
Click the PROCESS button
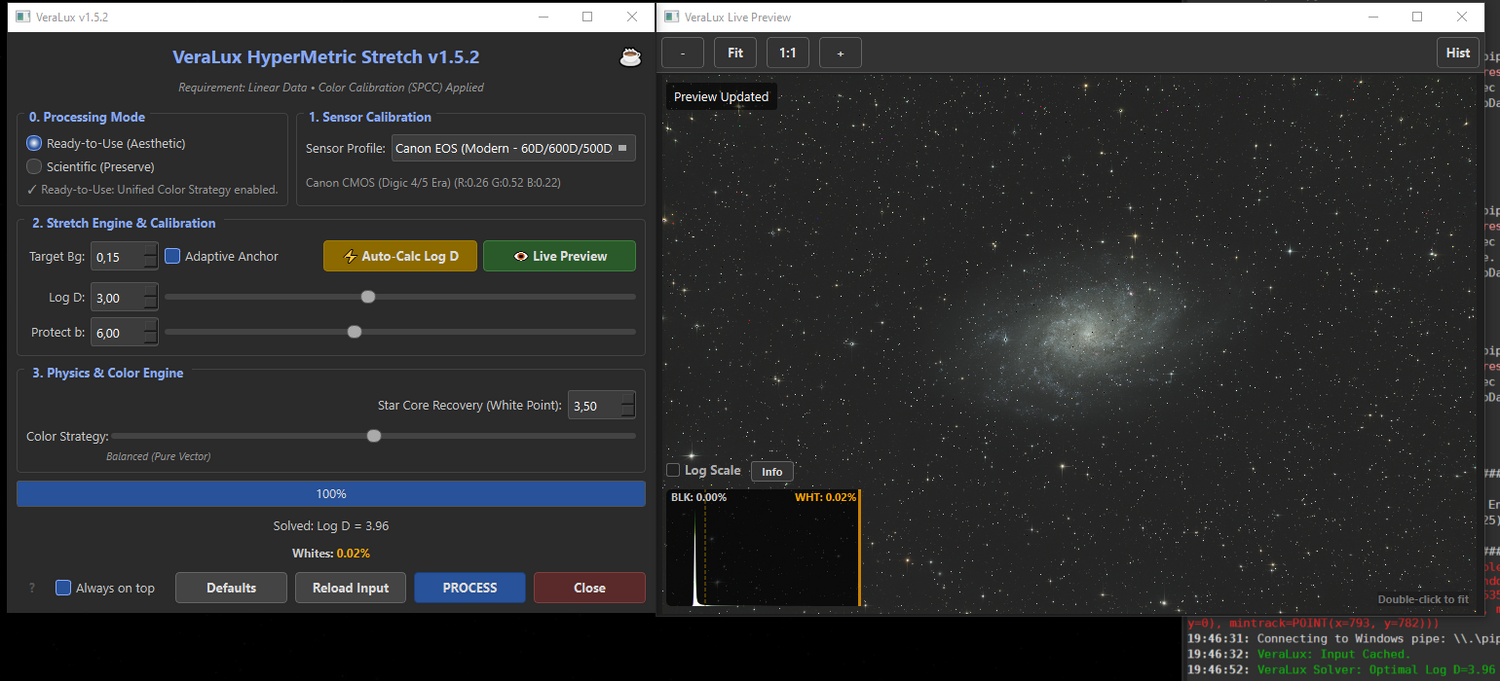(470, 588)
